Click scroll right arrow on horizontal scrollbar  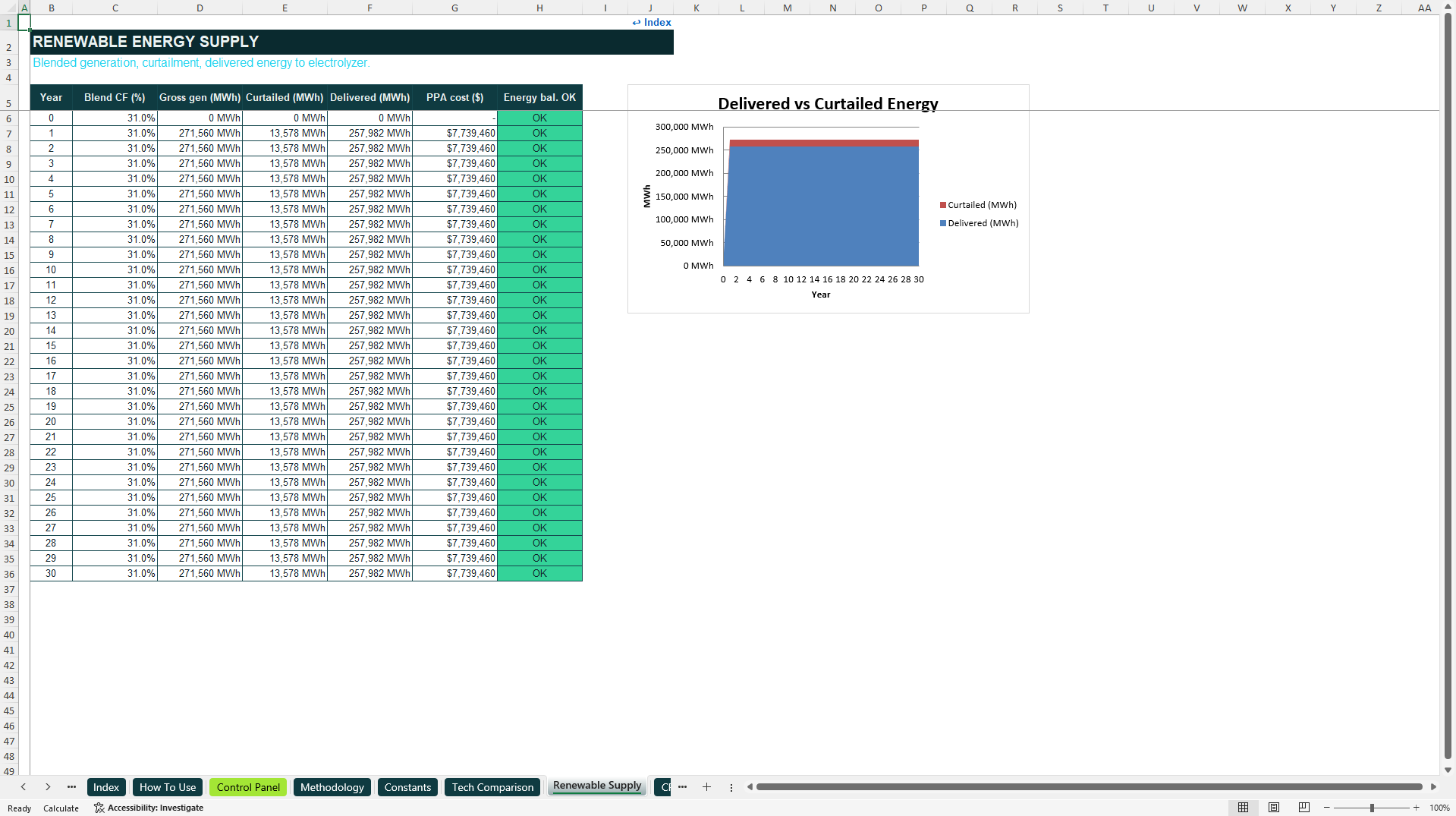(x=1433, y=787)
